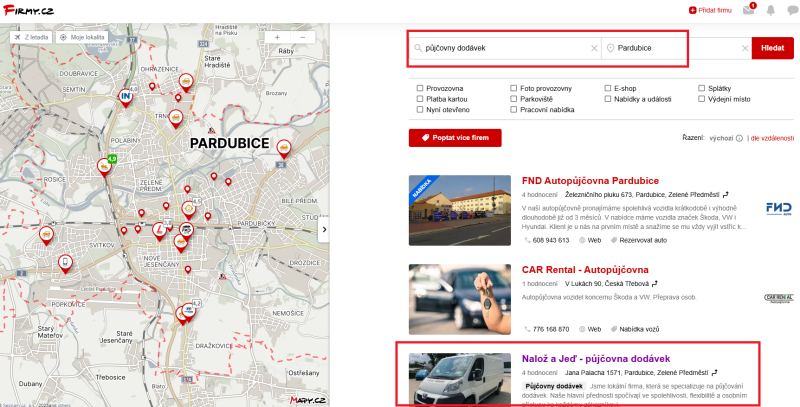Screen dimensions: 800x407
Task: Click the map marker rated 4,2
Action: click(x=189, y=310)
